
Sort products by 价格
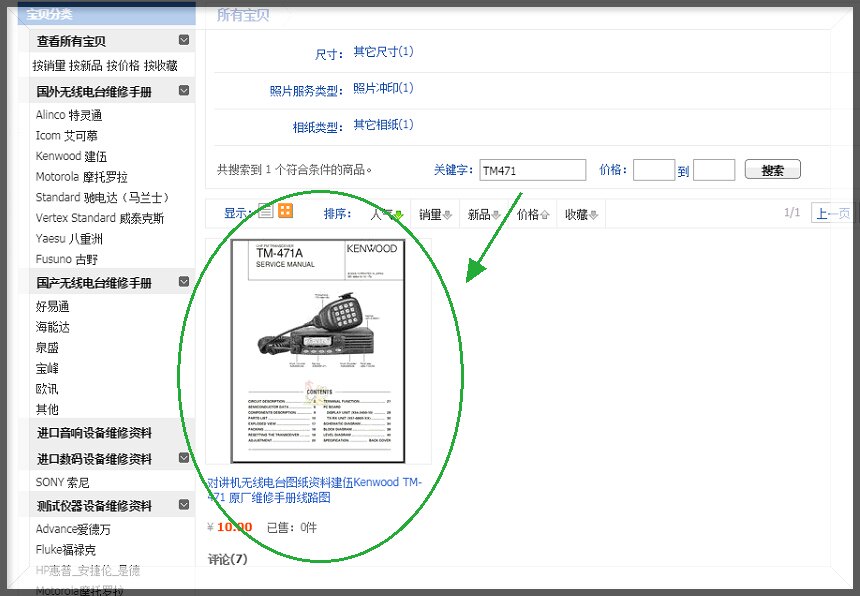click(x=533, y=214)
